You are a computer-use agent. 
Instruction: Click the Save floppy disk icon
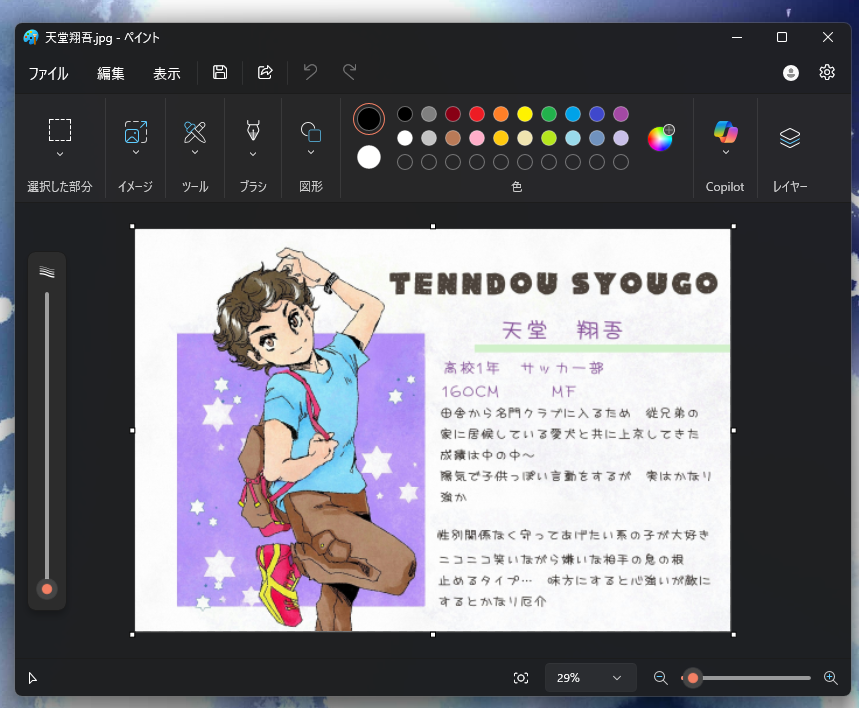[220, 72]
